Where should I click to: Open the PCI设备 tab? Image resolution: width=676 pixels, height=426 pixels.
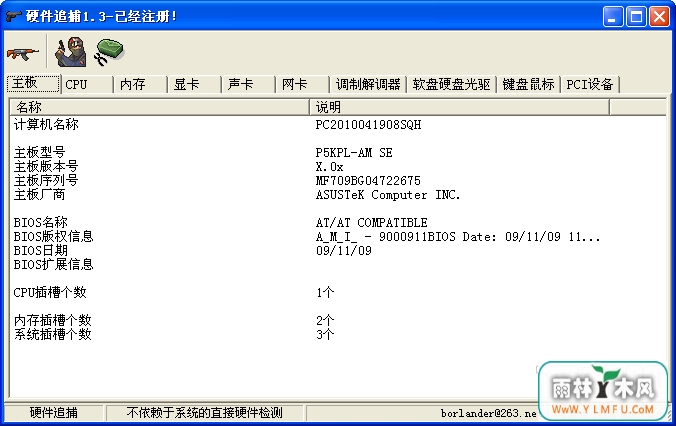click(x=590, y=85)
